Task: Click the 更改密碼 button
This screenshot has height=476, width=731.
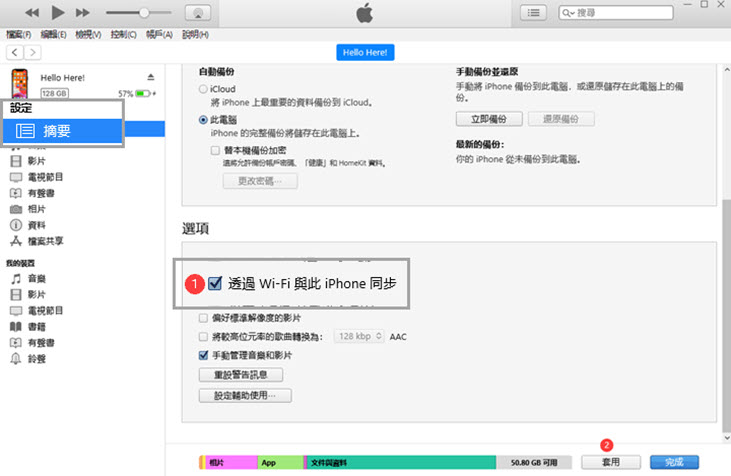Action: click(x=260, y=181)
